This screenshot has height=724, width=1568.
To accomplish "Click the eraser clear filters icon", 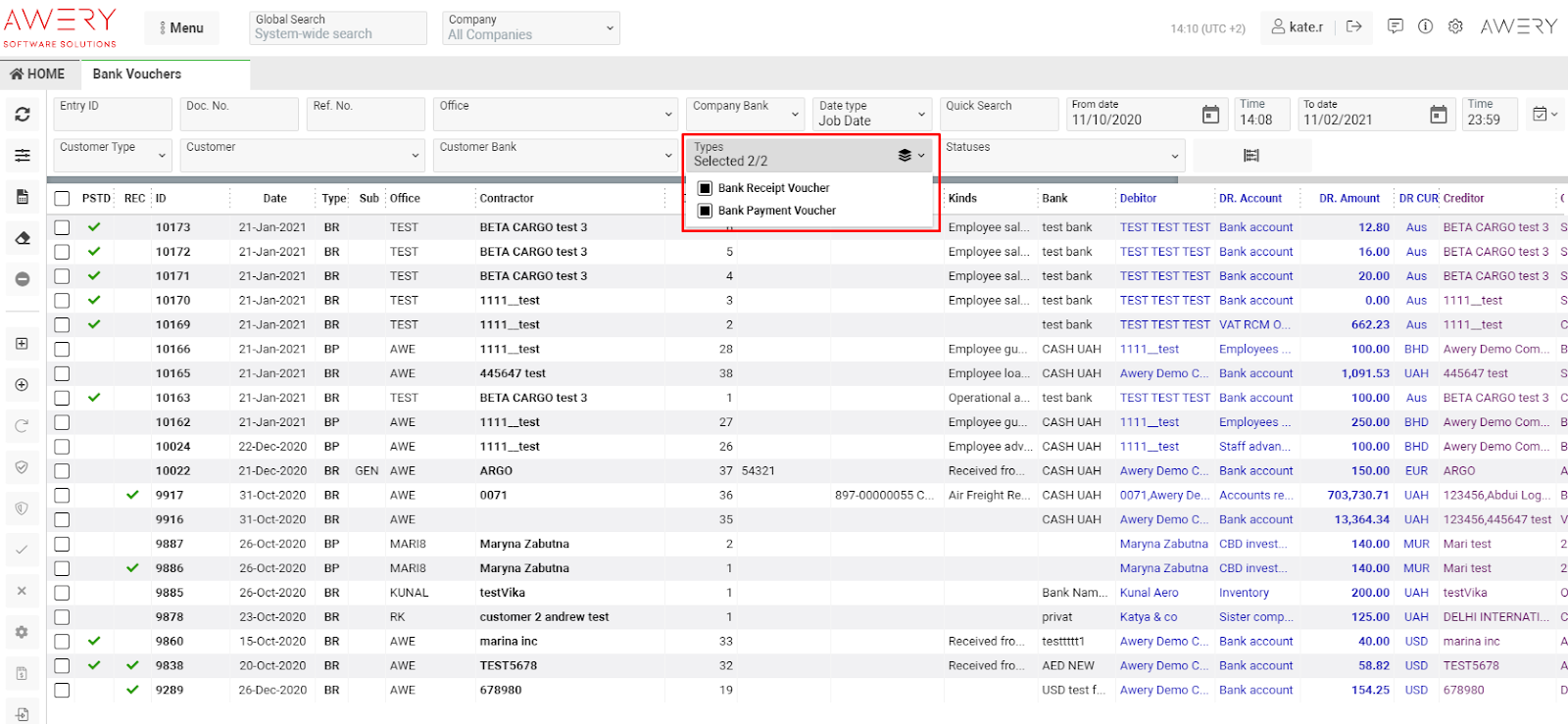I will coord(22,238).
